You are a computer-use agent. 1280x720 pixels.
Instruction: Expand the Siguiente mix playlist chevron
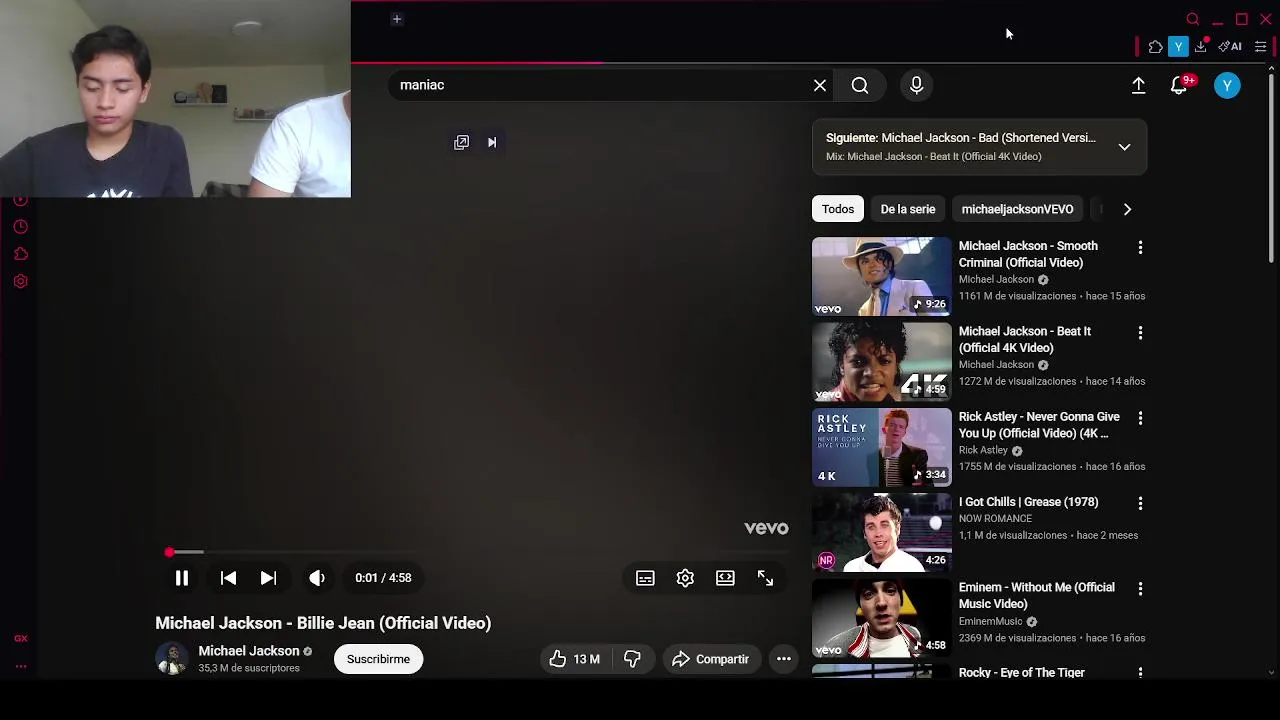pos(1124,147)
